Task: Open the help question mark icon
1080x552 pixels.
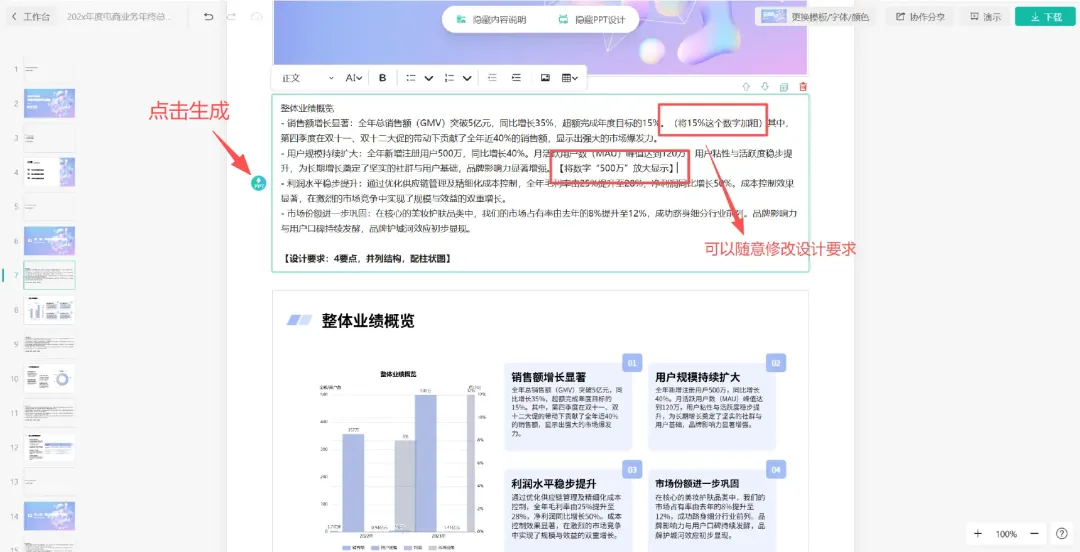Action: point(1061,534)
